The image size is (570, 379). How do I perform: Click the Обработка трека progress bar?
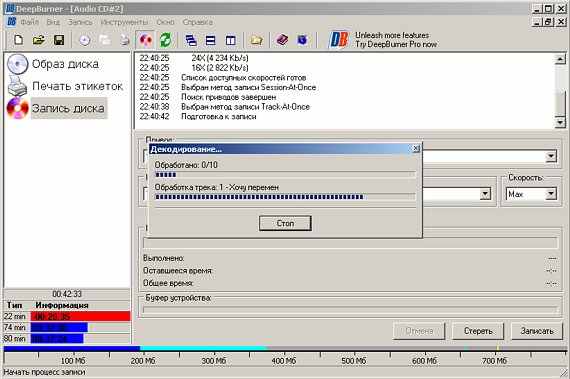pos(285,197)
